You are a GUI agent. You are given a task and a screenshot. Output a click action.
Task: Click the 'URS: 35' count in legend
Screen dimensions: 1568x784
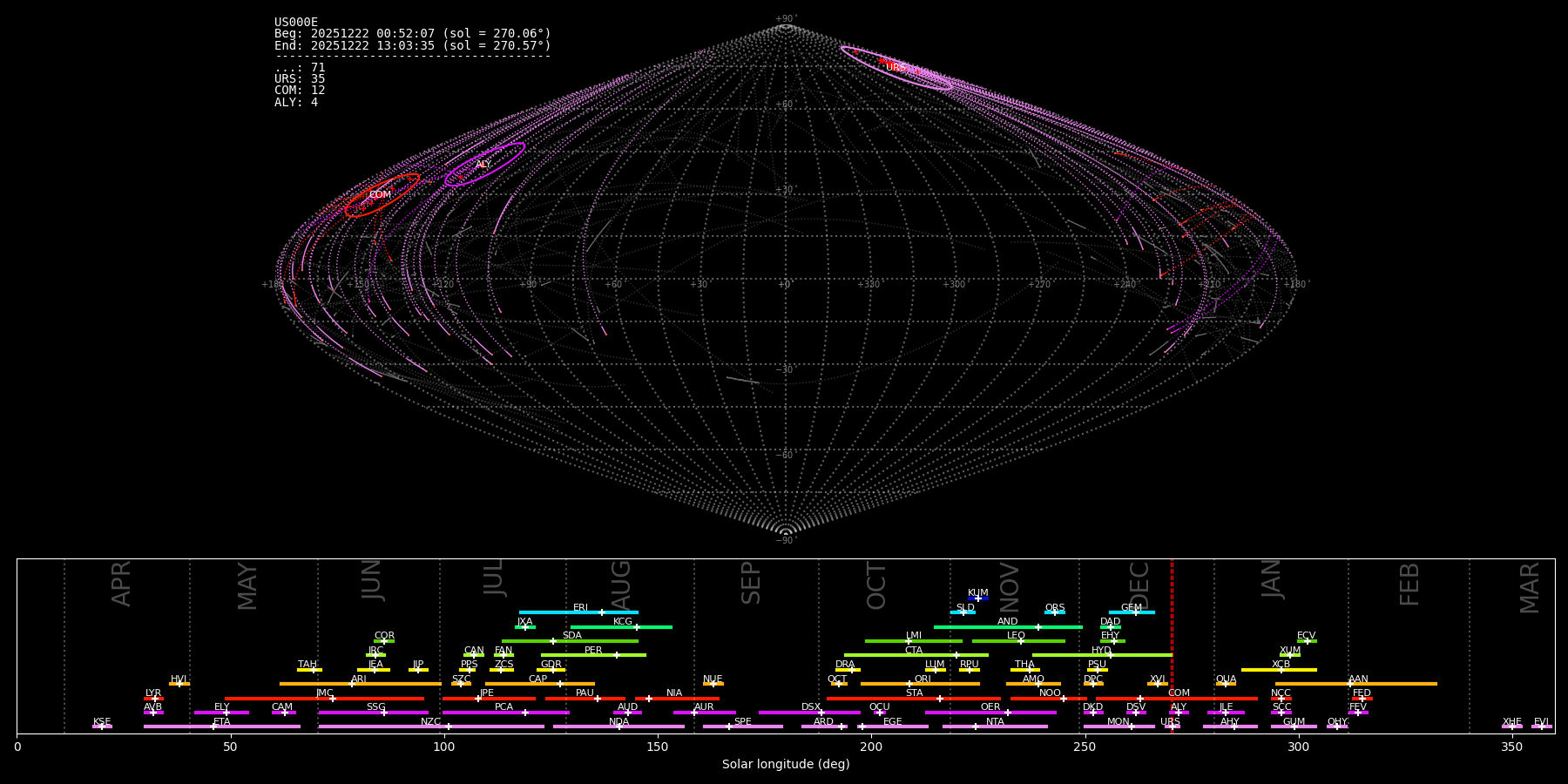(x=300, y=79)
